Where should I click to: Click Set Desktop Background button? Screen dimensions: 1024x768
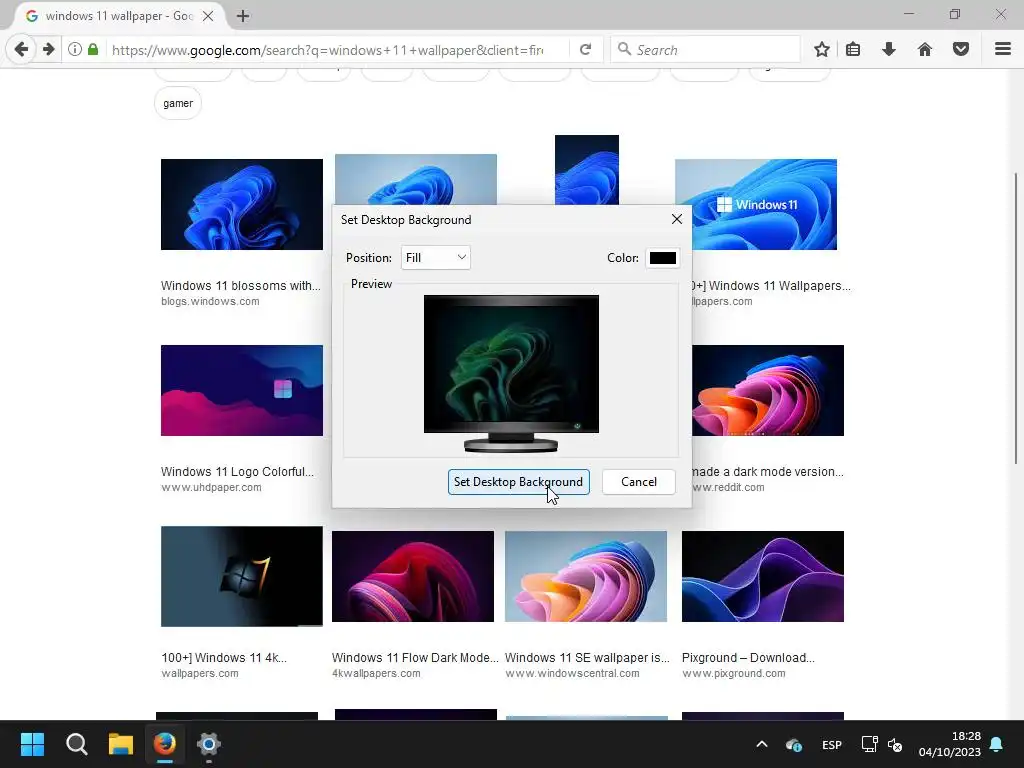tap(519, 482)
